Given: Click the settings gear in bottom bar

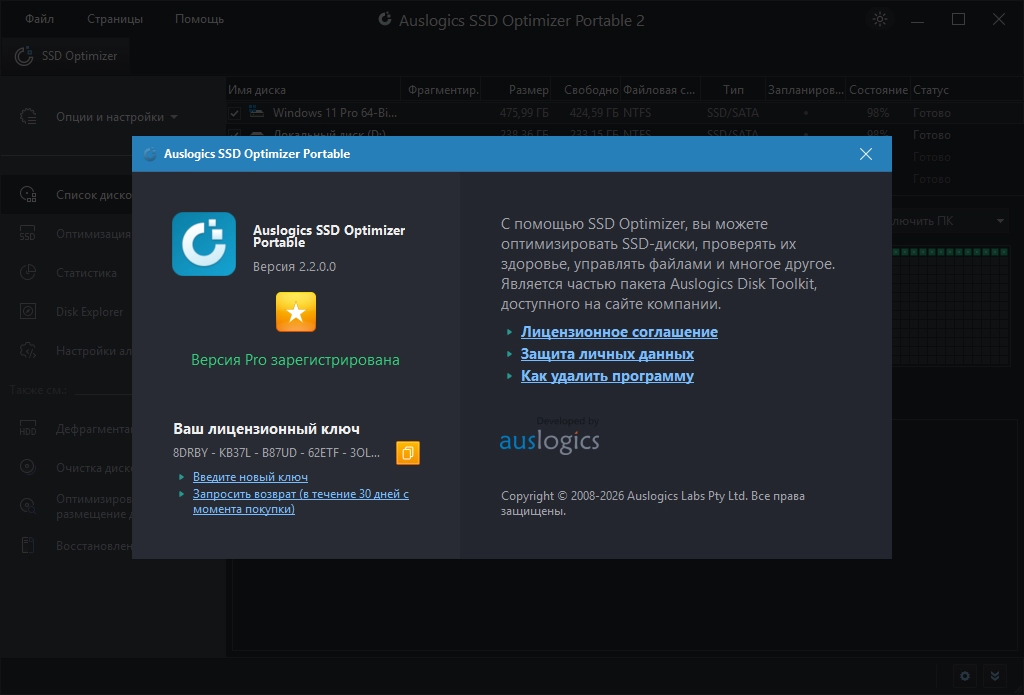Looking at the screenshot, I should (x=965, y=676).
